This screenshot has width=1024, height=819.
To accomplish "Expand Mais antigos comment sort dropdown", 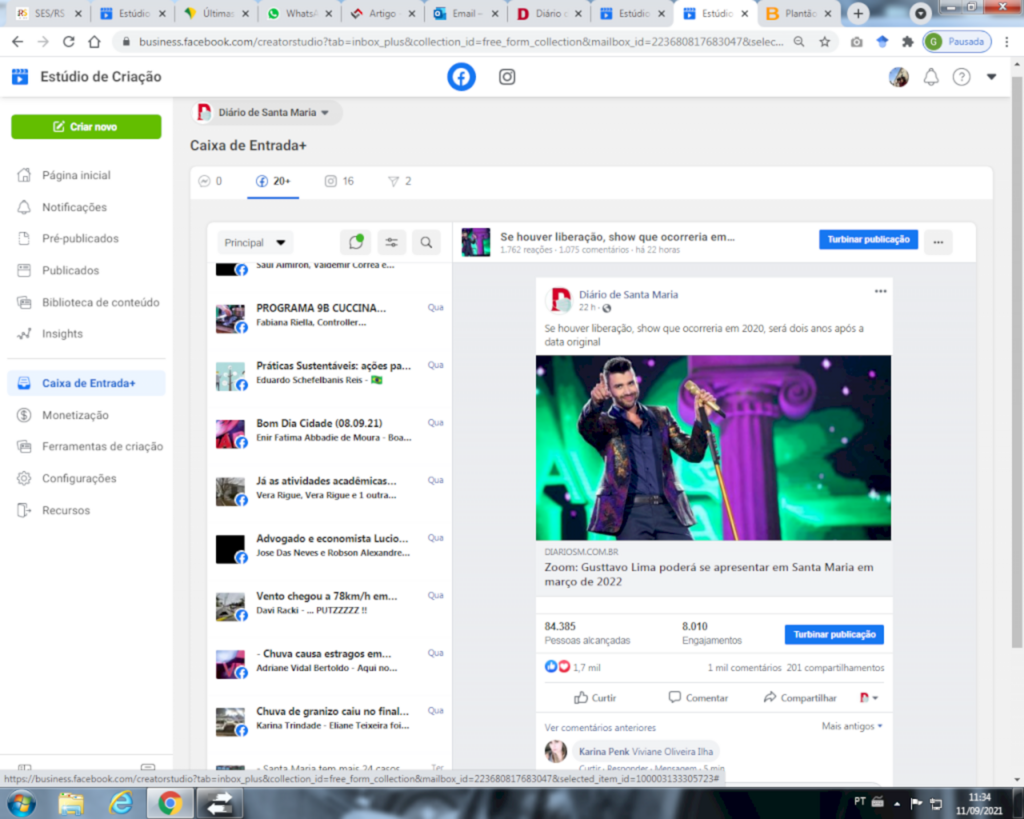I will (852, 726).
